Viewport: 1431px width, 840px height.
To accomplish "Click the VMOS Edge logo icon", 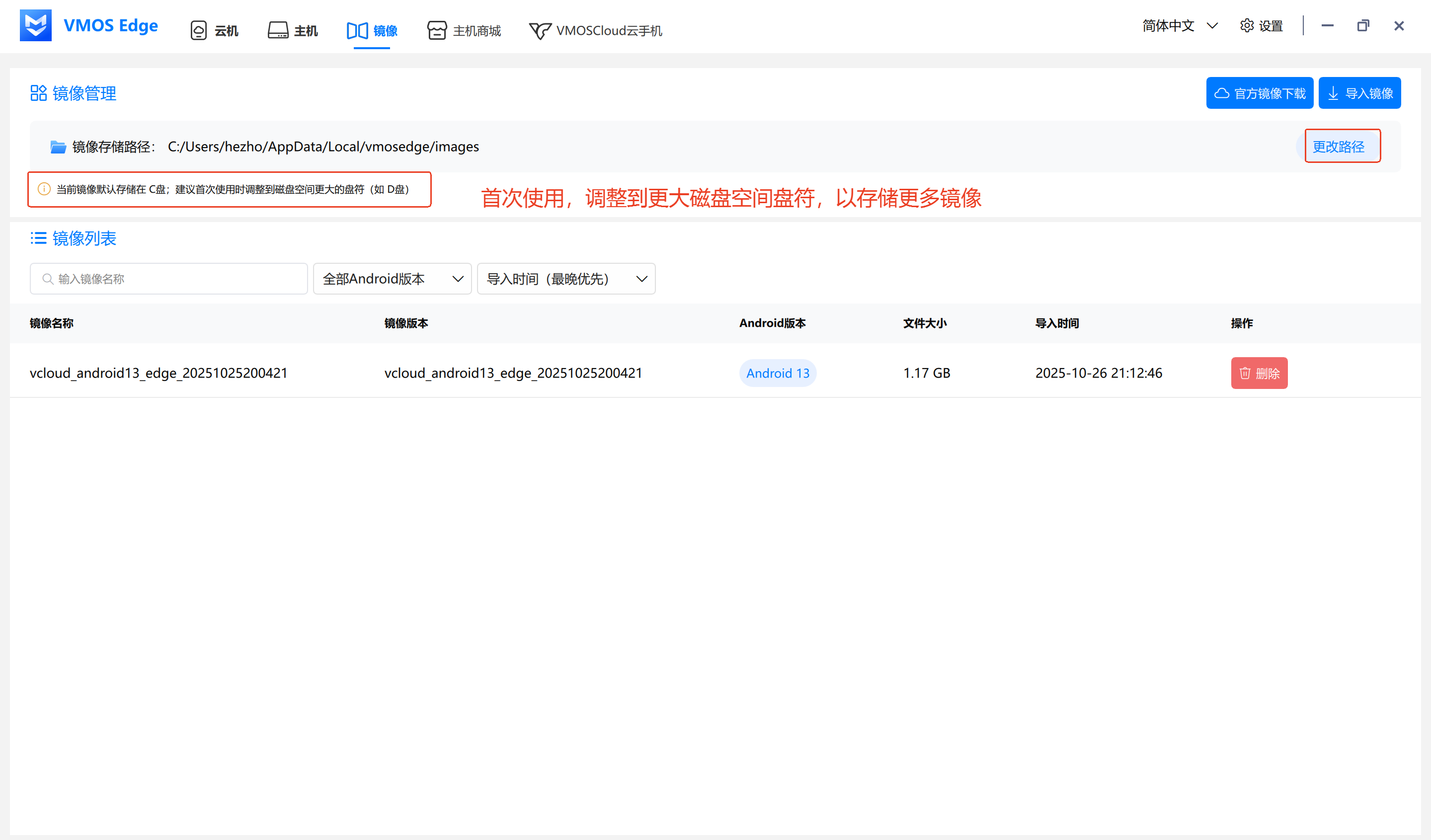I will [35, 25].
